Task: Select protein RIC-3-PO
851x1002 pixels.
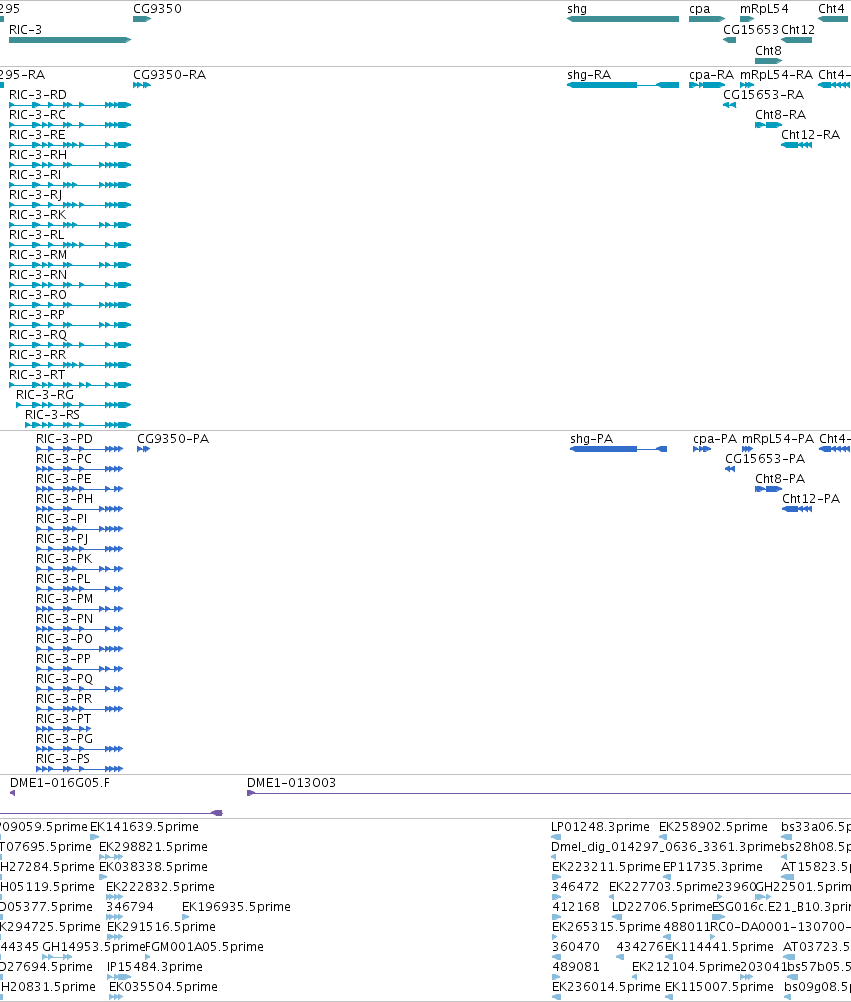Action: click(79, 649)
